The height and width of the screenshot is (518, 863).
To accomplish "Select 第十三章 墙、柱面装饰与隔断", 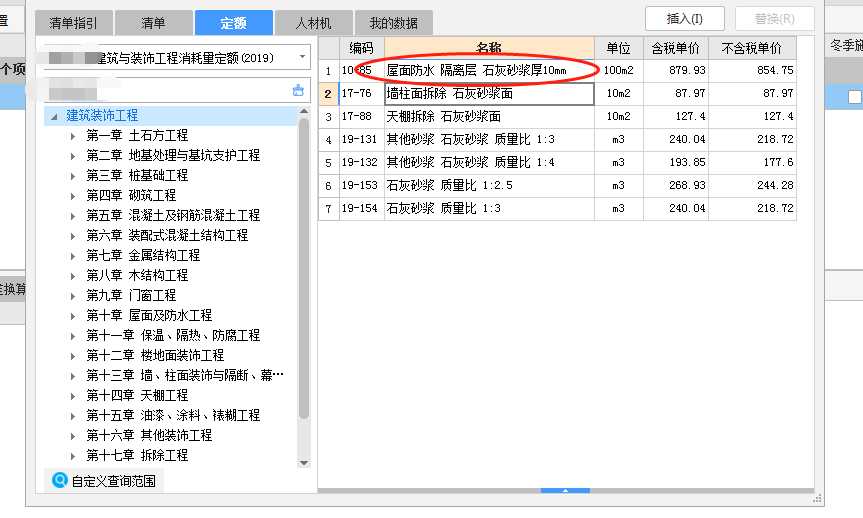I will [185, 375].
